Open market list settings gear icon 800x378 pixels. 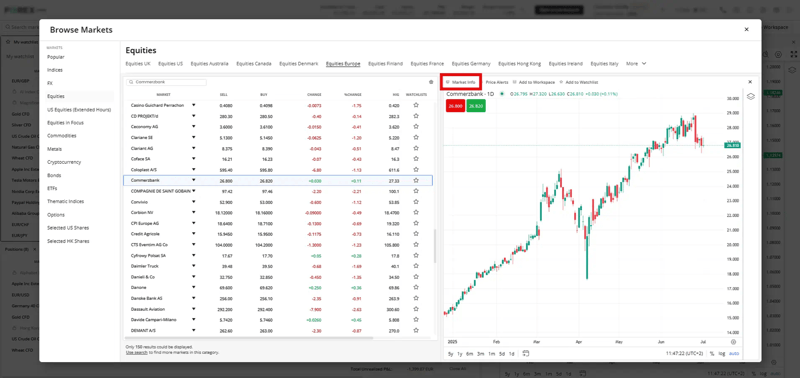[x=431, y=82]
